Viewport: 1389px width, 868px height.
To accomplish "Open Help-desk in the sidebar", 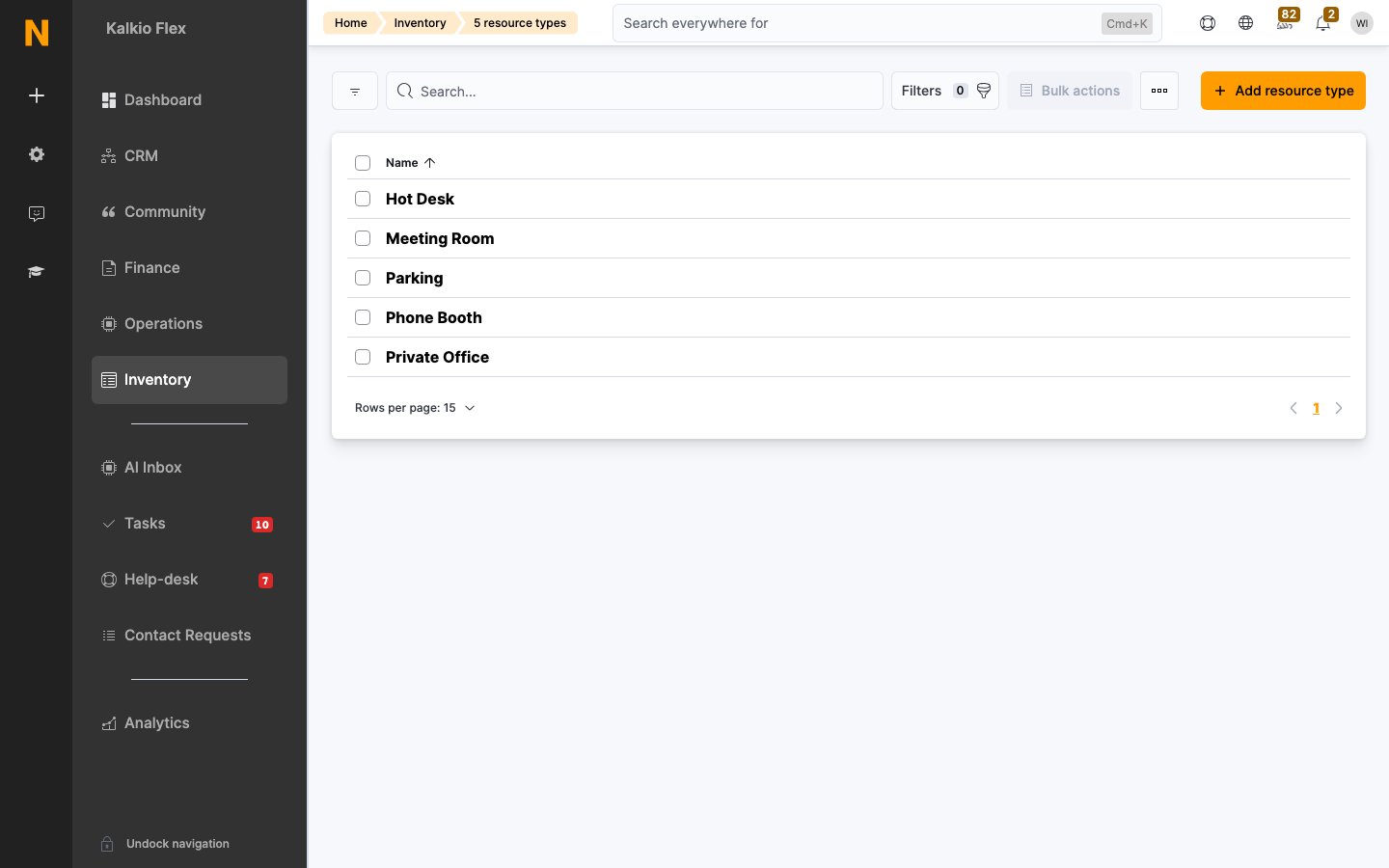I will [189, 580].
